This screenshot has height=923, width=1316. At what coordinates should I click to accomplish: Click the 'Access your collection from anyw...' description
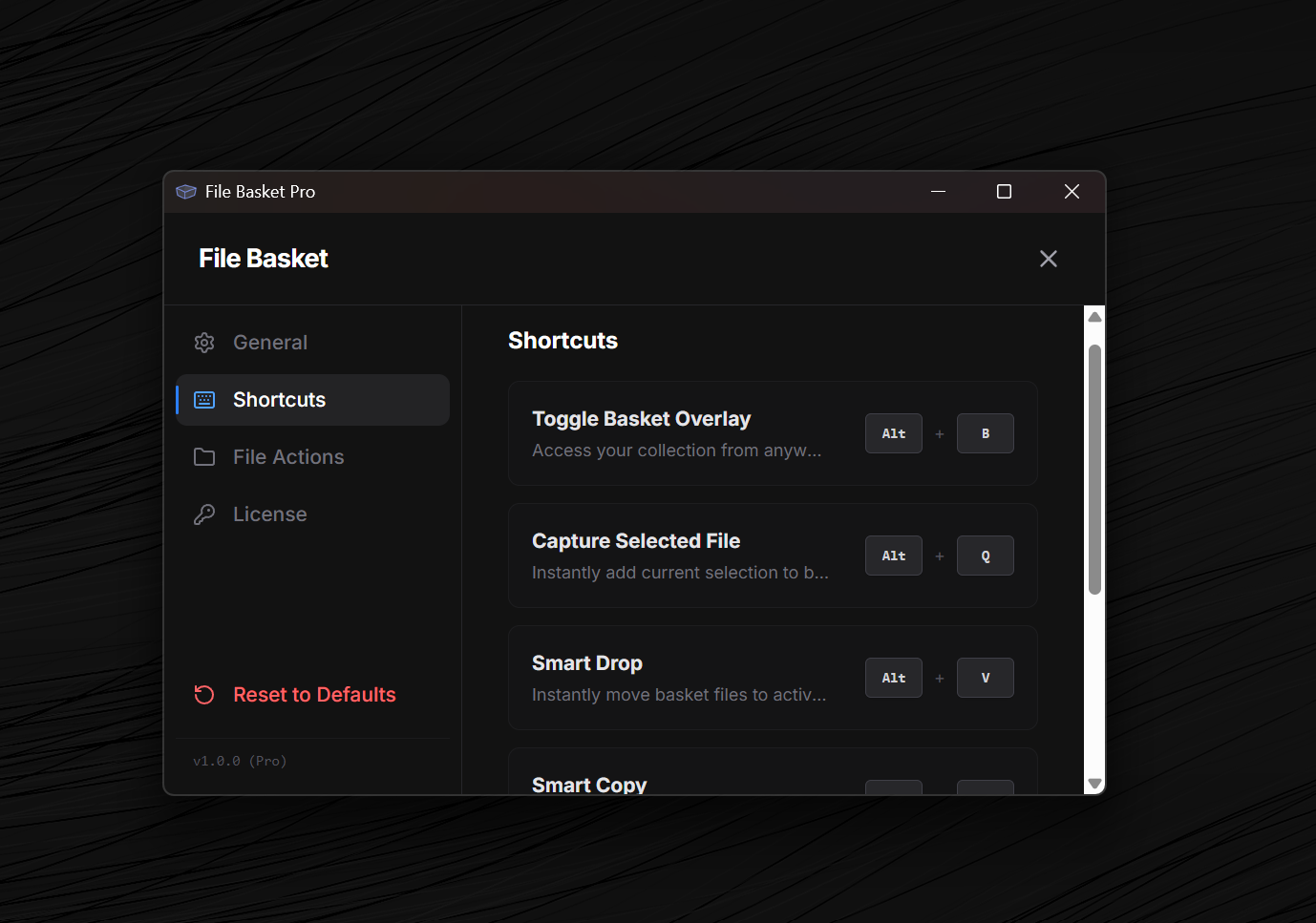pyautogui.click(x=676, y=451)
